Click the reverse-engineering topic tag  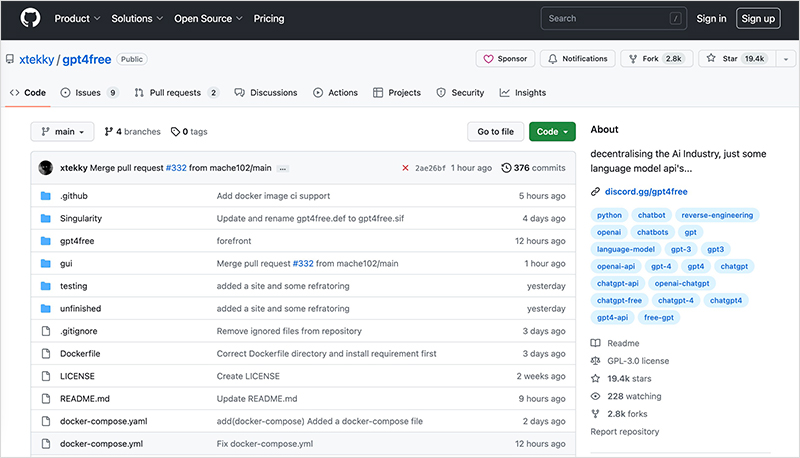pos(717,215)
